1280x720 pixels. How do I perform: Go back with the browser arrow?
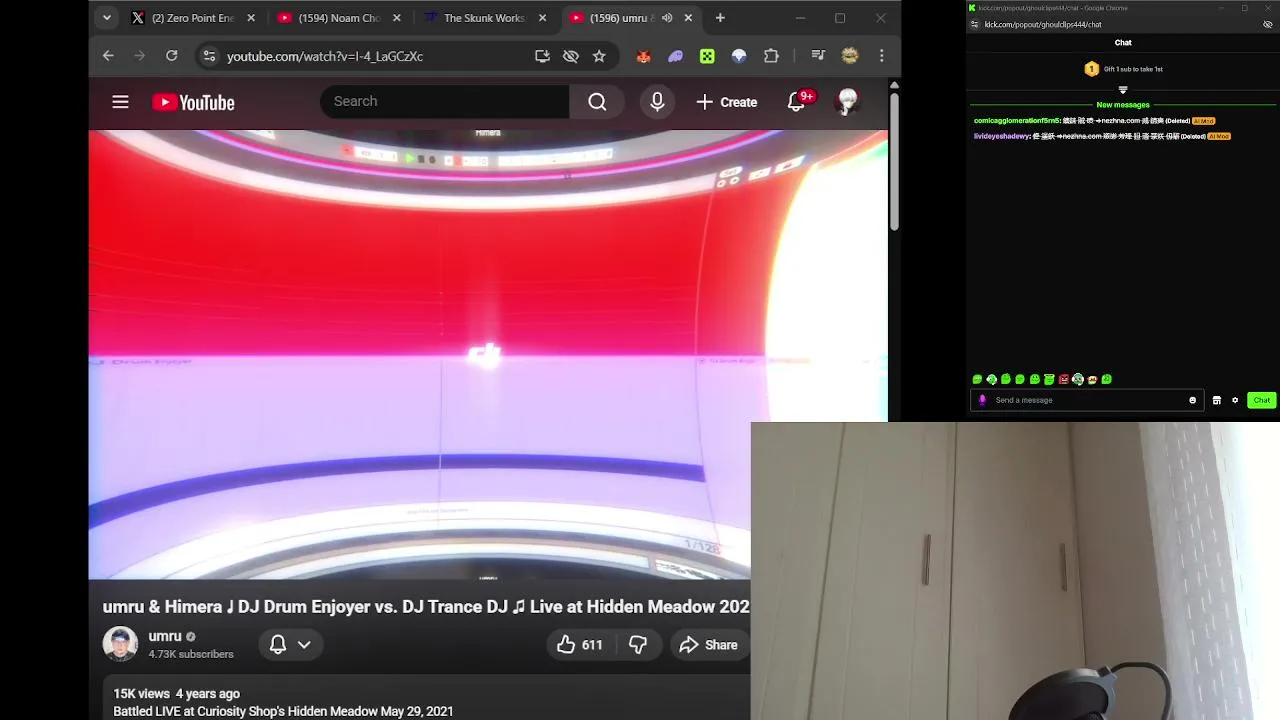click(108, 56)
